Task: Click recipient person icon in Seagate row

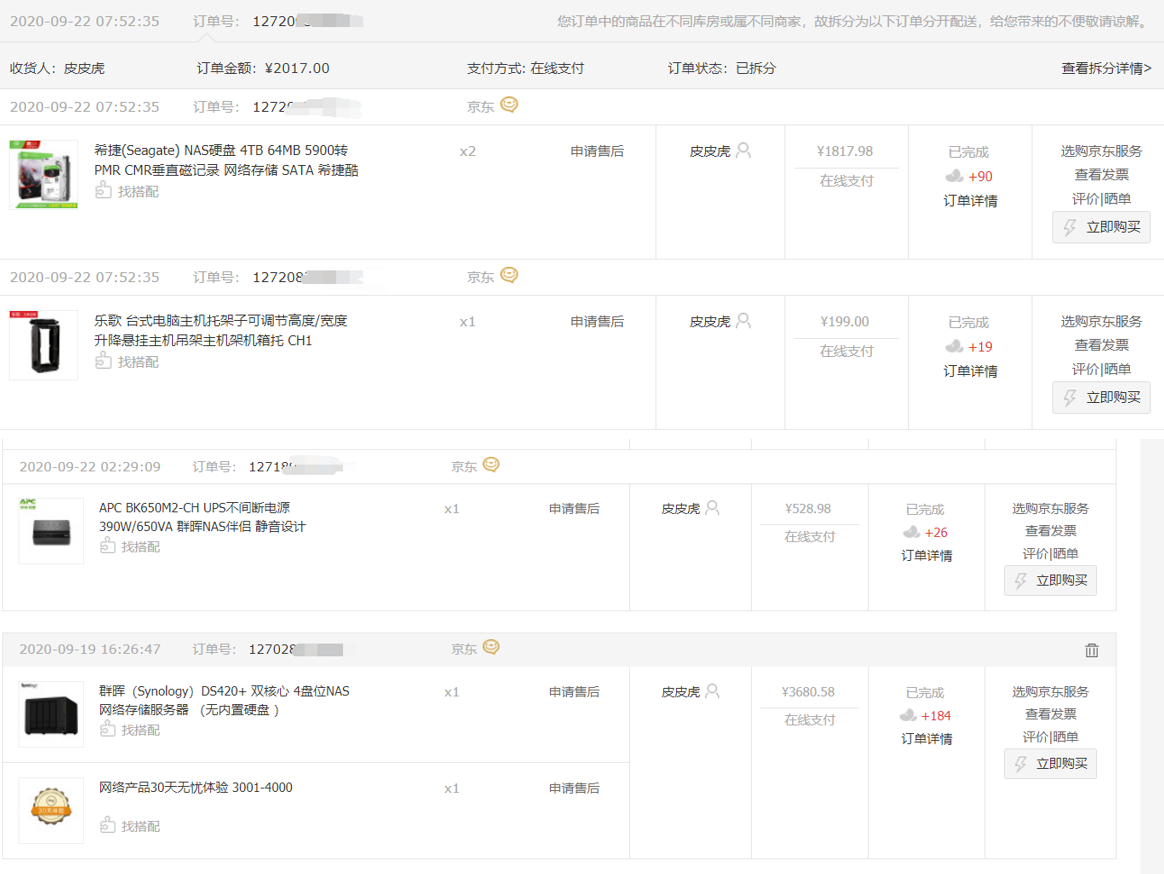Action: (743, 150)
